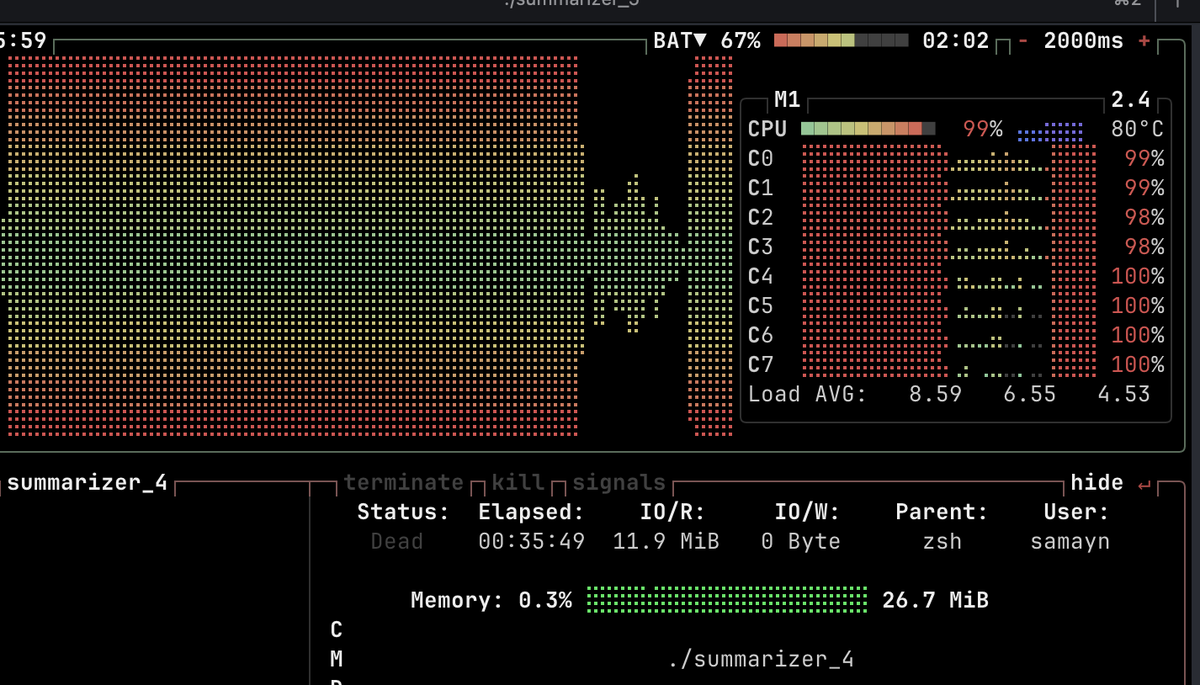
Task: Click kill for the selected process
Action: tap(518, 482)
